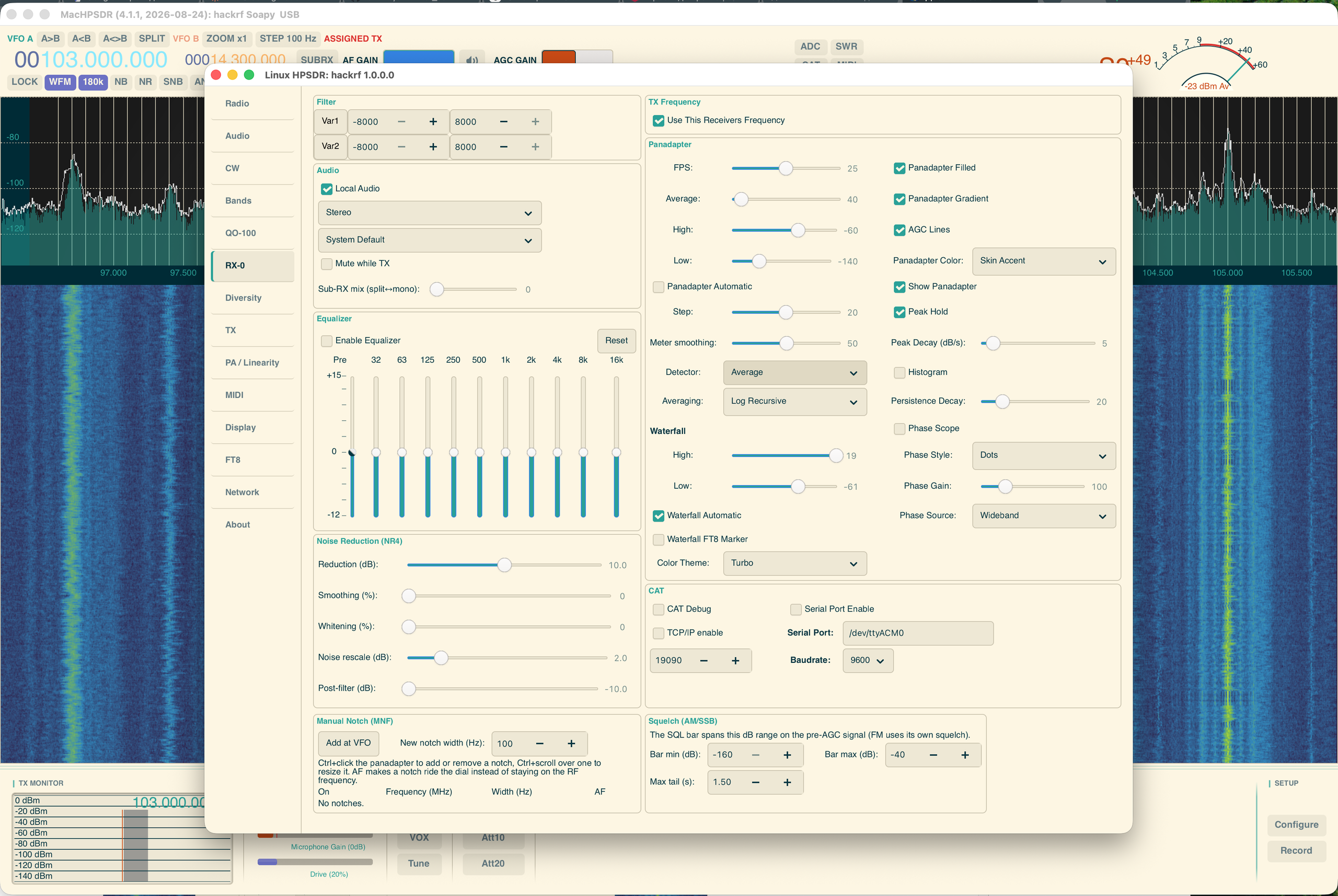Open the Averaging dropdown Log Recursive
1338x896 pixels.
point(794,401)
